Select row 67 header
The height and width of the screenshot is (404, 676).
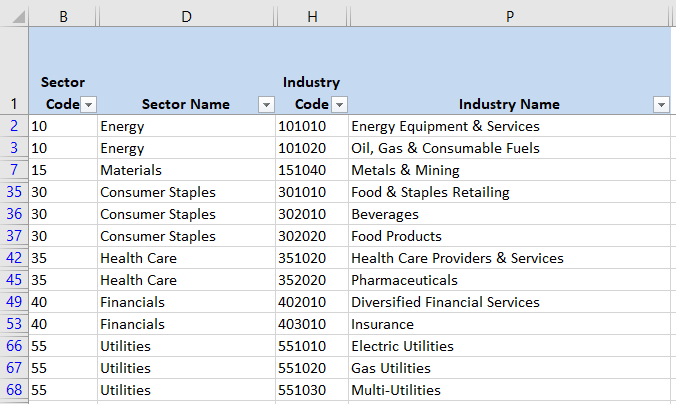(14, 368)
